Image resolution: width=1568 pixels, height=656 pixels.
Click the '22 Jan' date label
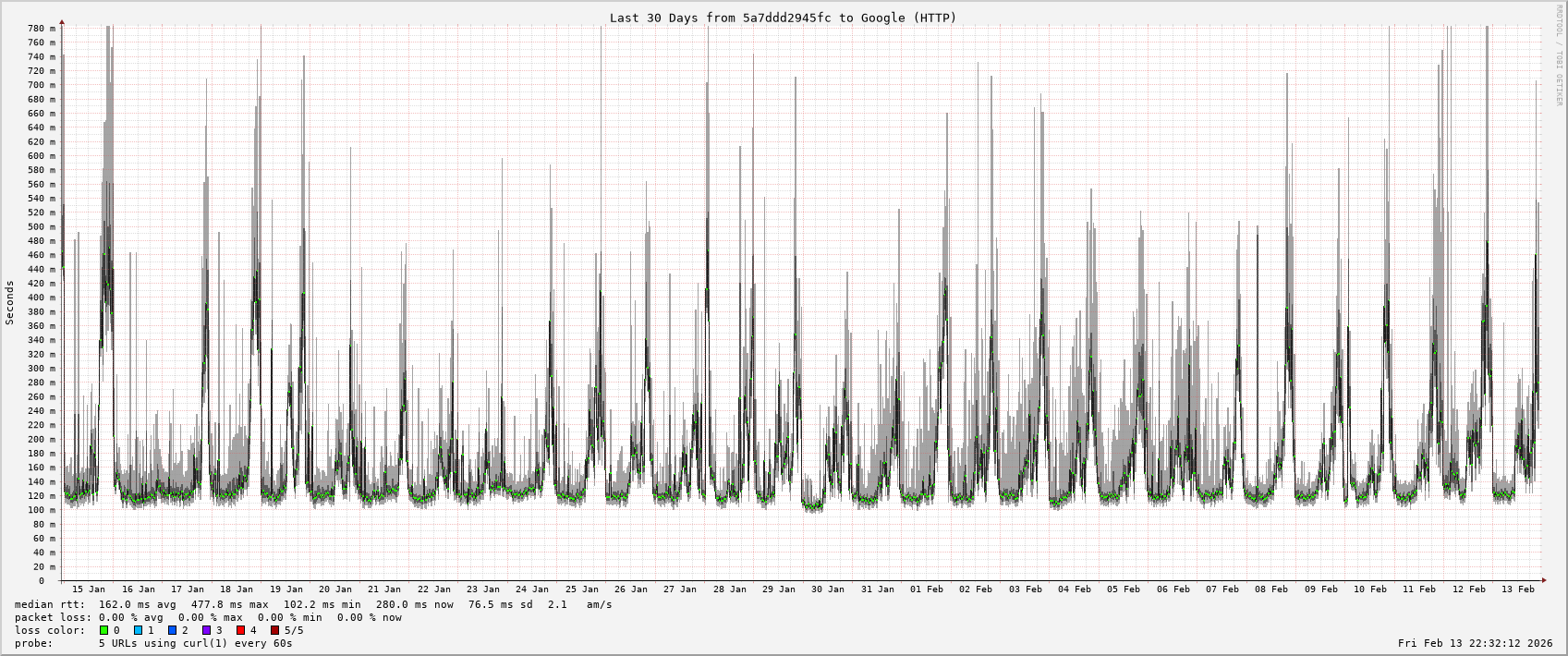pyautogui.click(x=433, y=589)
